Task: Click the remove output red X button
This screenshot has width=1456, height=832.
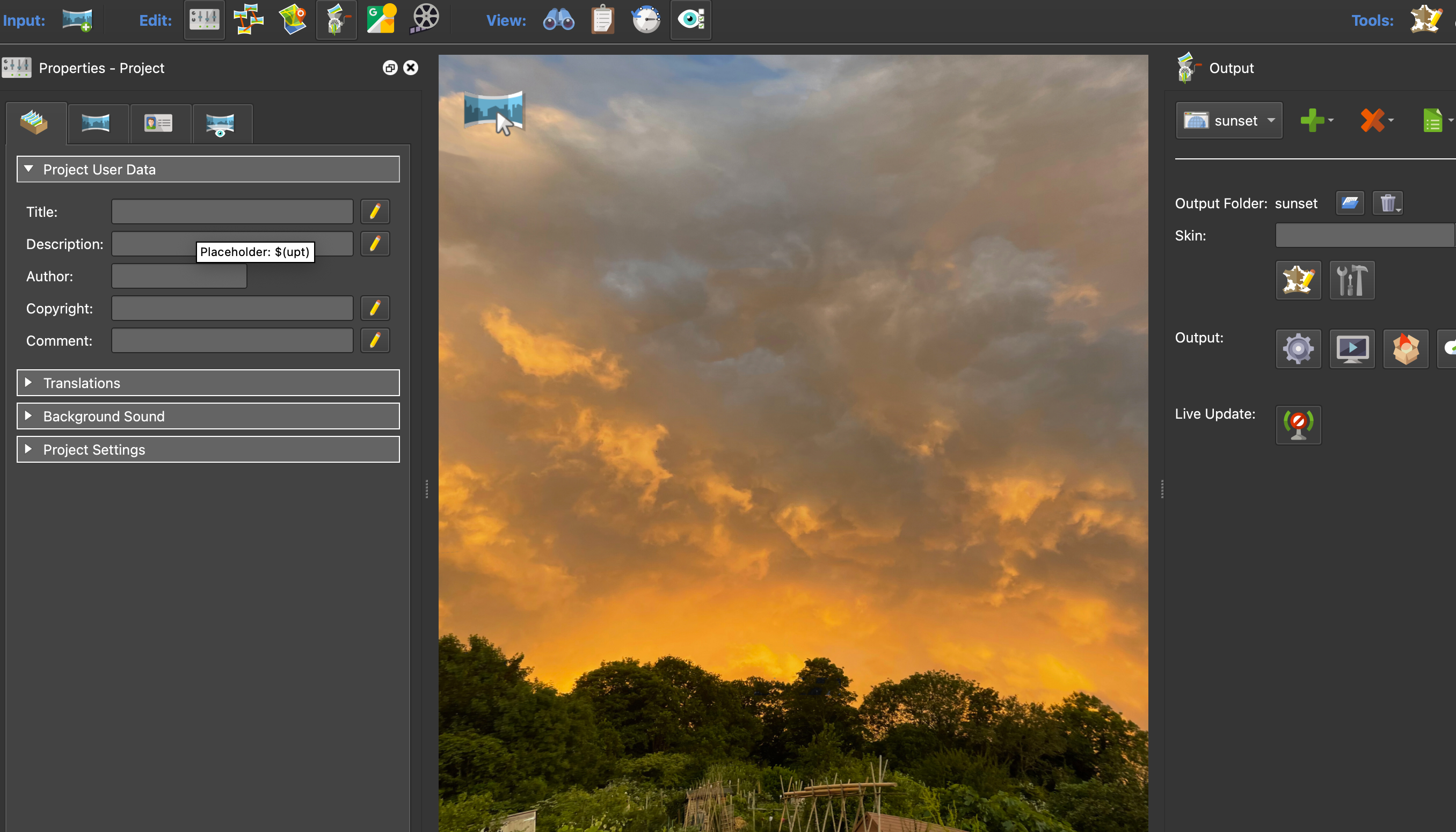Action: 1371,121
